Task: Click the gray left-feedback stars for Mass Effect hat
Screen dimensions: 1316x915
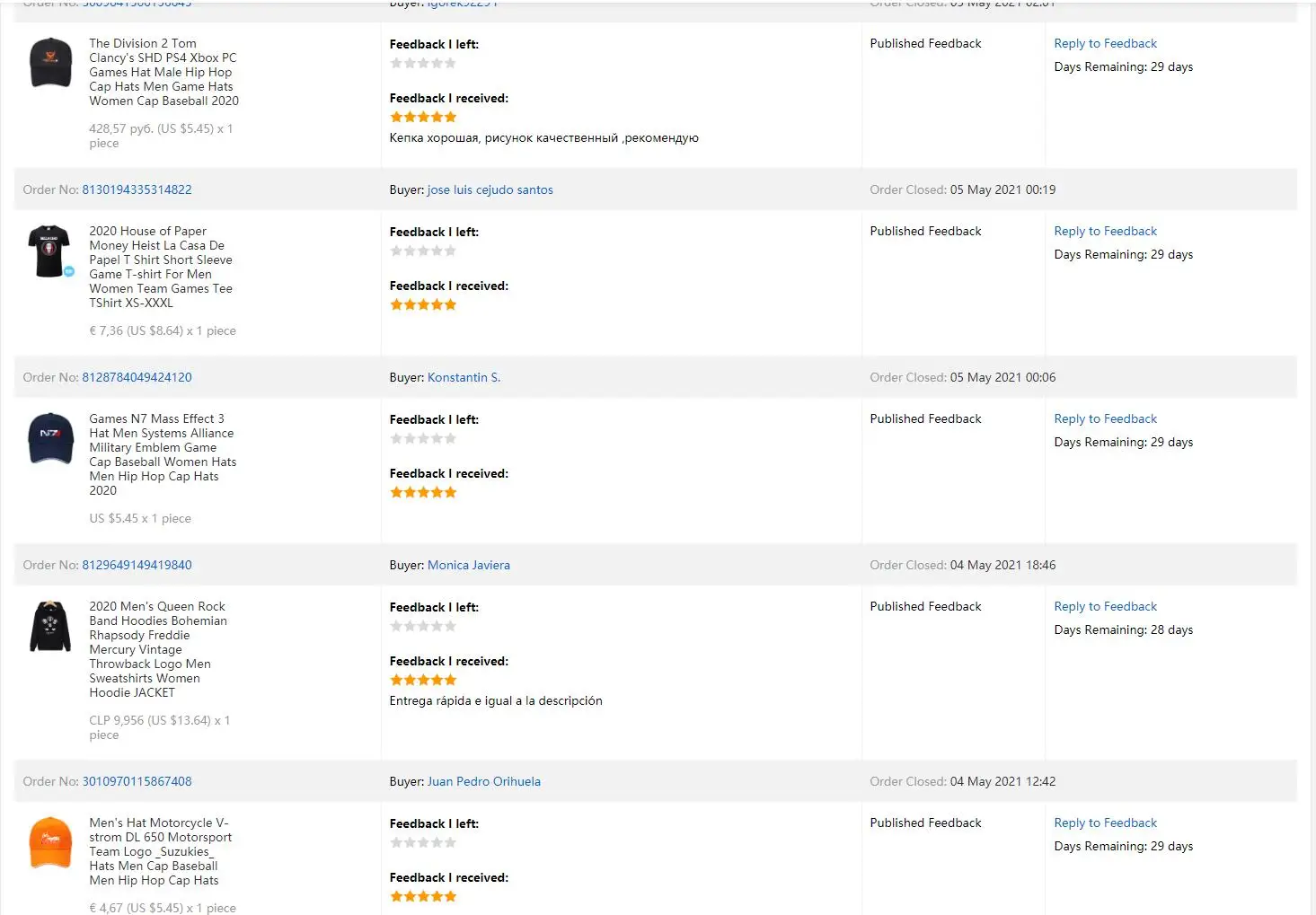Action: click(x=423, y=438)
